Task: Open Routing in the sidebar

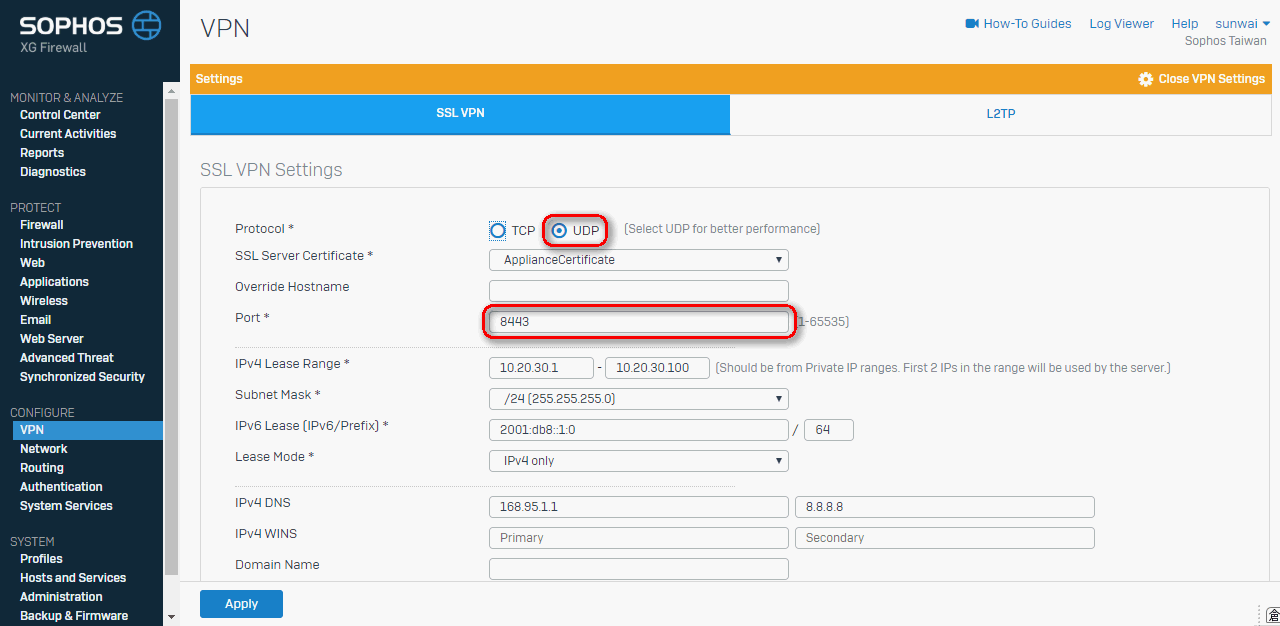Action: point(42,468)
